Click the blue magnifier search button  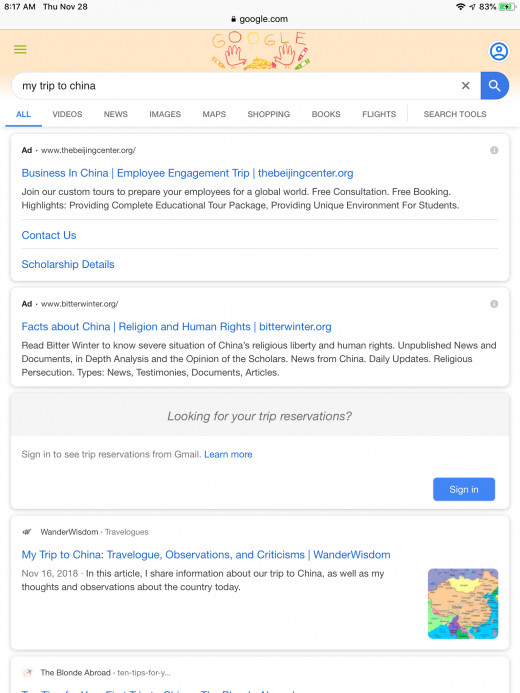(494, 86)
